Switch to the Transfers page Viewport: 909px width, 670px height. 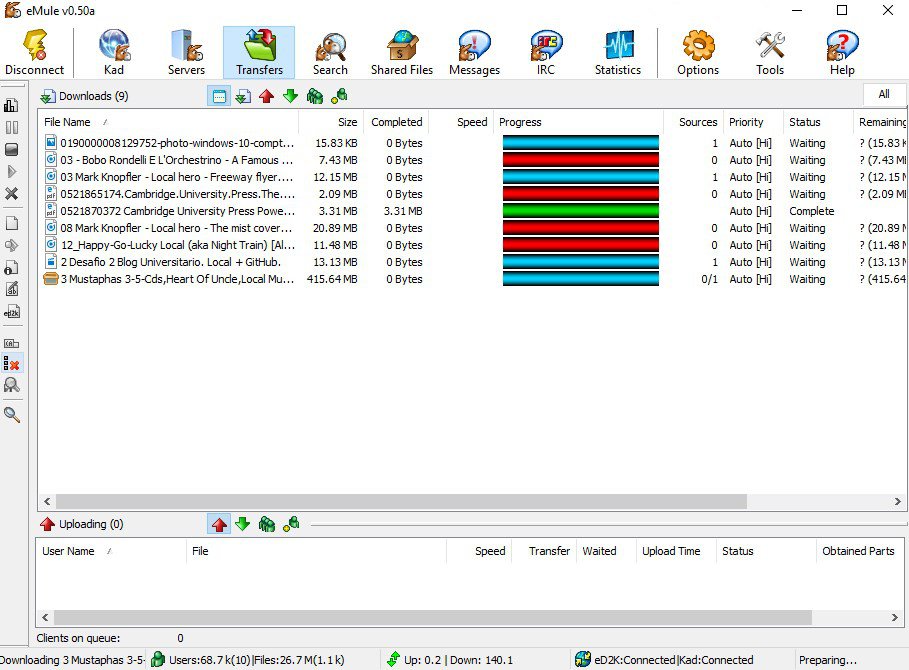[x=259, y=52]
